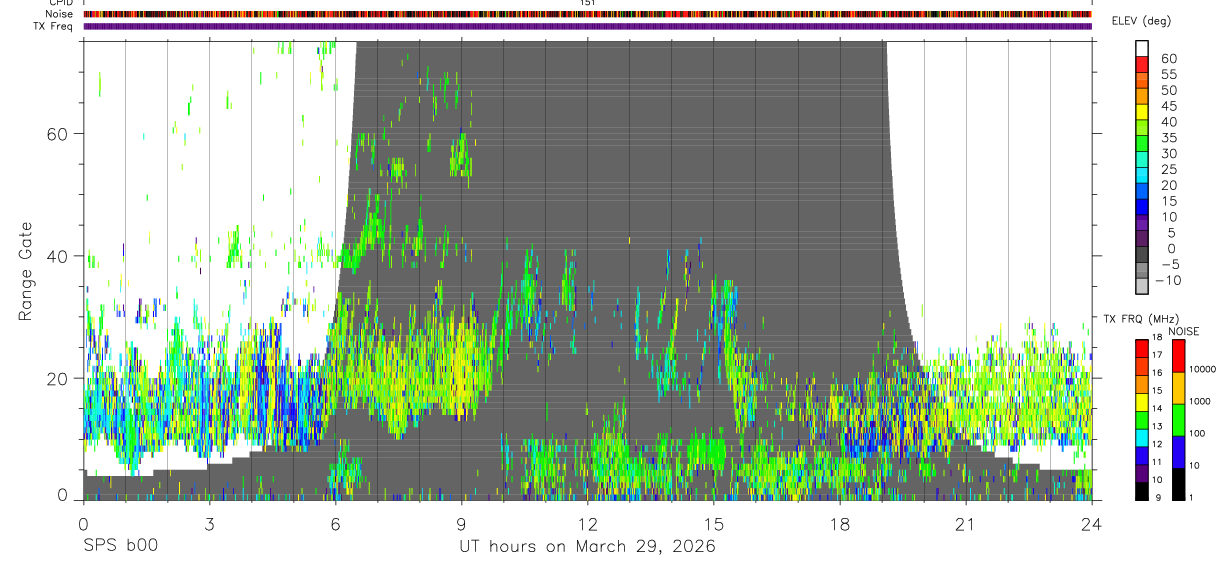The height and width of the screenshot is (567, 1228).
Task: Click the TX FRQ legend label '12'
Action: (x=1156, y=444)
